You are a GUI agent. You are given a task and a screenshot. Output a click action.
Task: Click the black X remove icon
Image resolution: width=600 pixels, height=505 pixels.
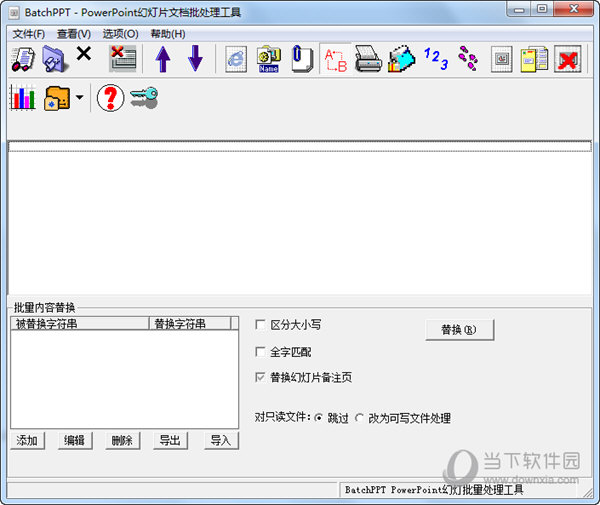(x=84, y=54)
